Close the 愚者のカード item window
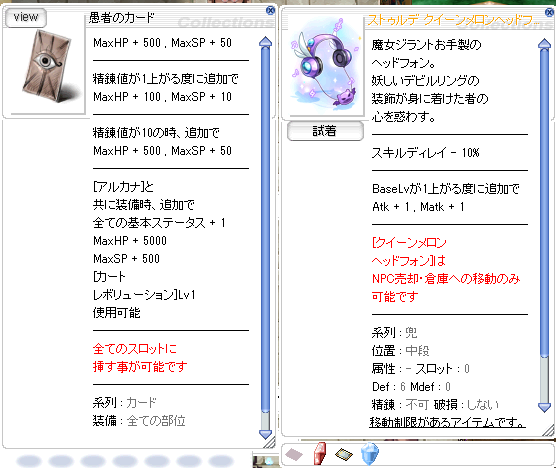Screen dimensions: 556x468 point(270,11)
